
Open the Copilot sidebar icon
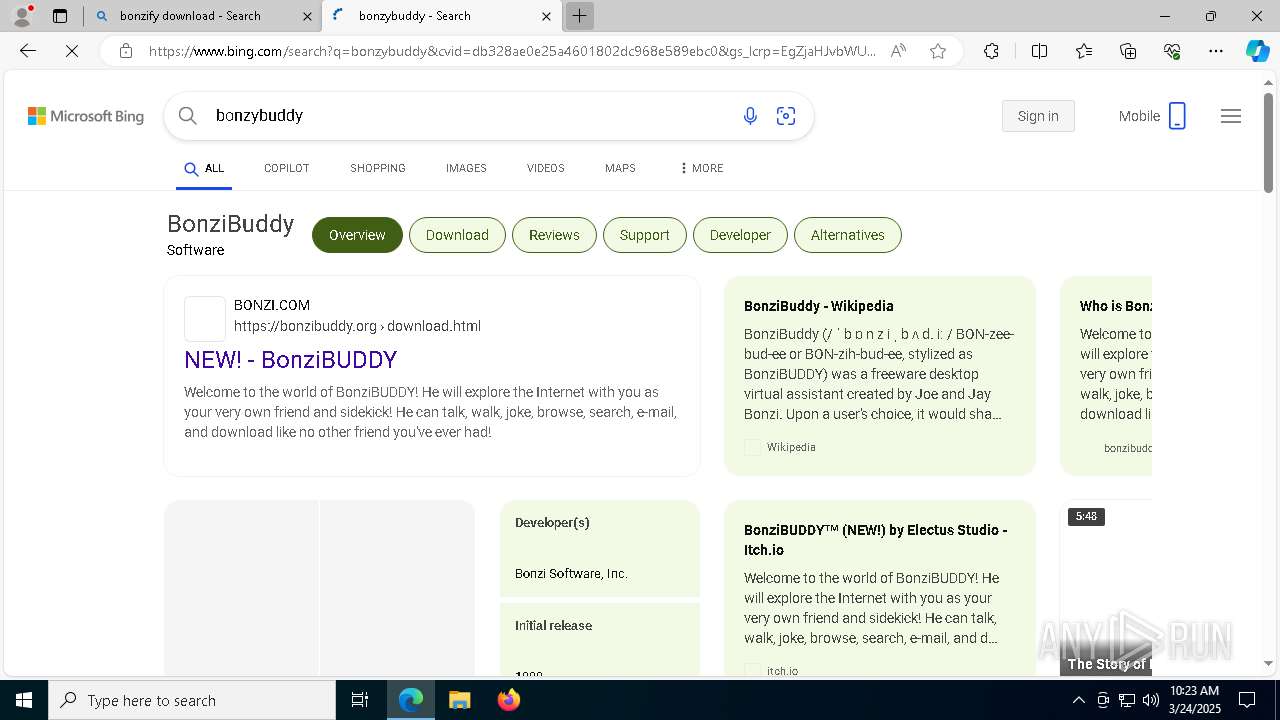(1257, 51)
